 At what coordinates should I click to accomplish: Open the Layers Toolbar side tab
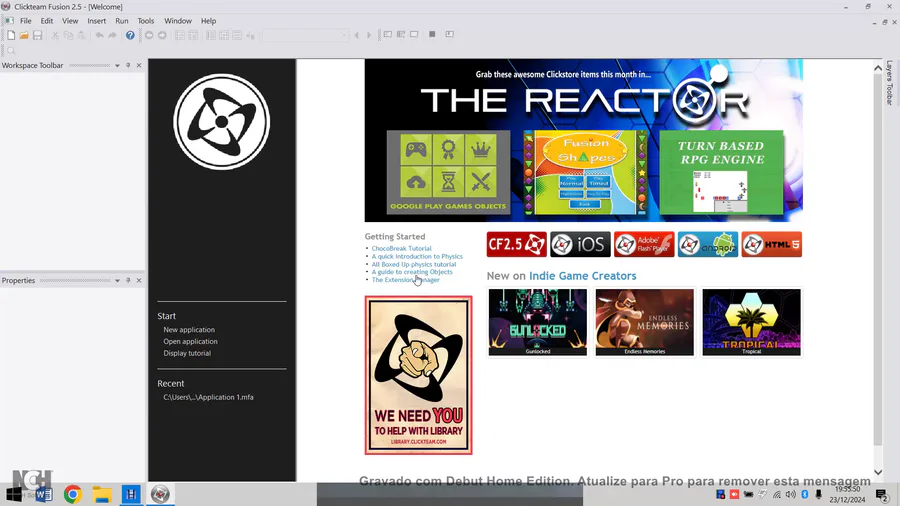[x=890, y=83]
